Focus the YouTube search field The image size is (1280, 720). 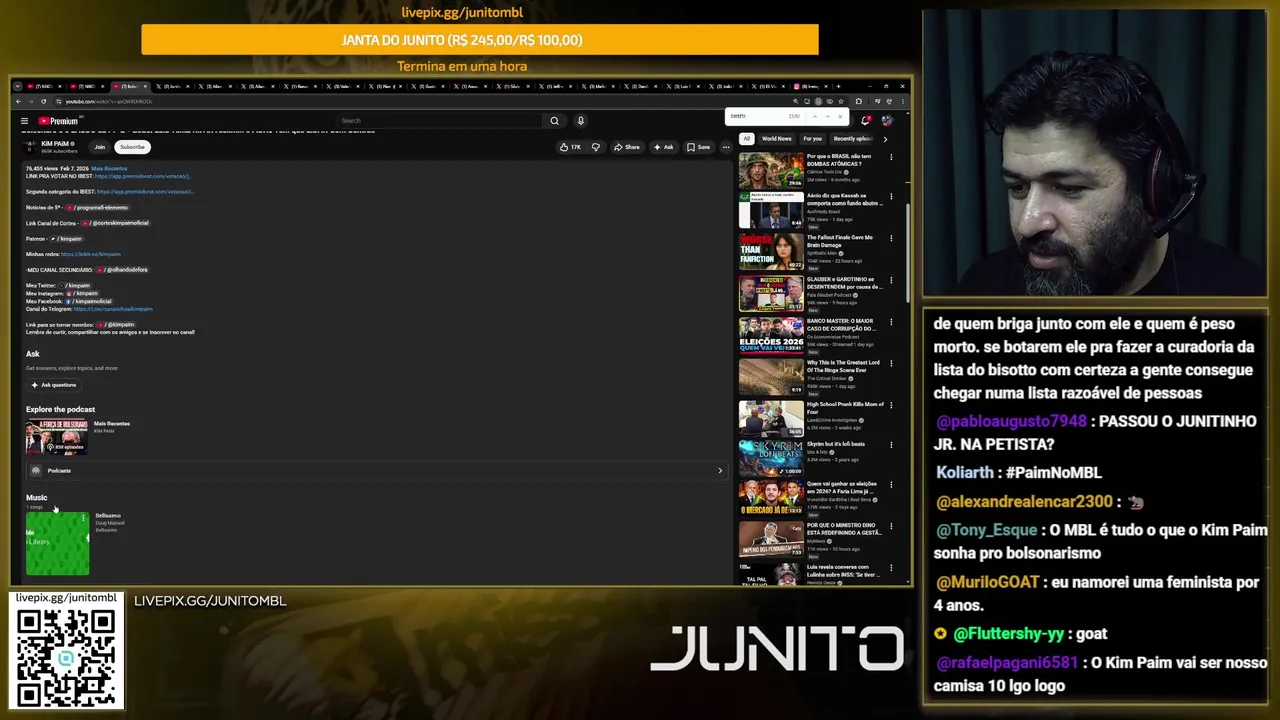(438, 121)
